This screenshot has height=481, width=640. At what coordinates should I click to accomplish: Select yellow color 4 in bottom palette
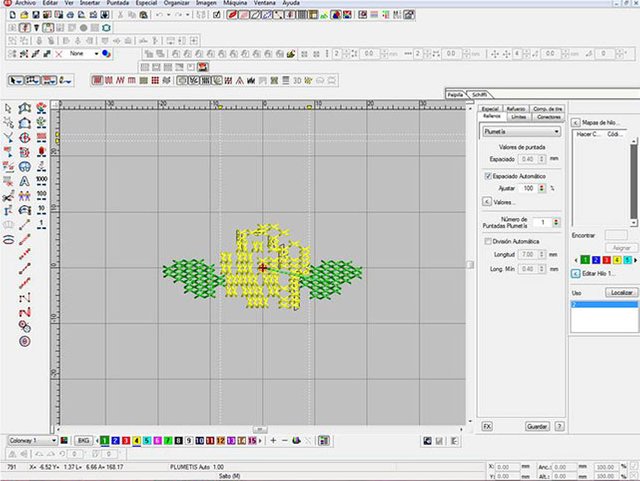[x=137, y=441]
